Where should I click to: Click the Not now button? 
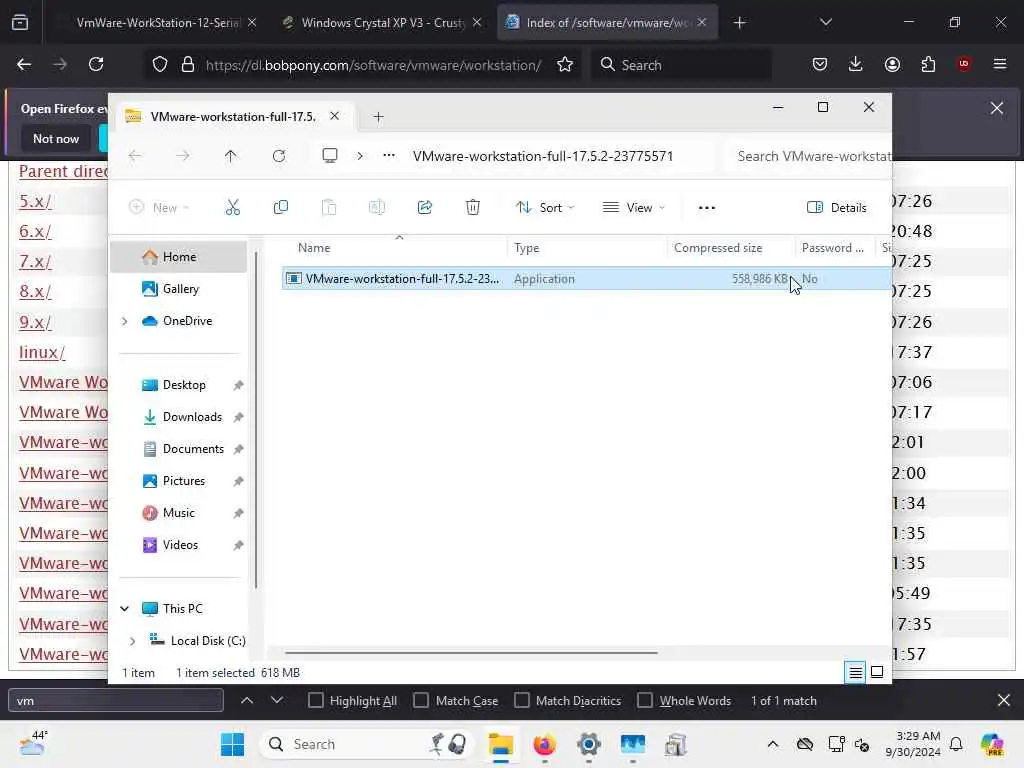[56, 138]
